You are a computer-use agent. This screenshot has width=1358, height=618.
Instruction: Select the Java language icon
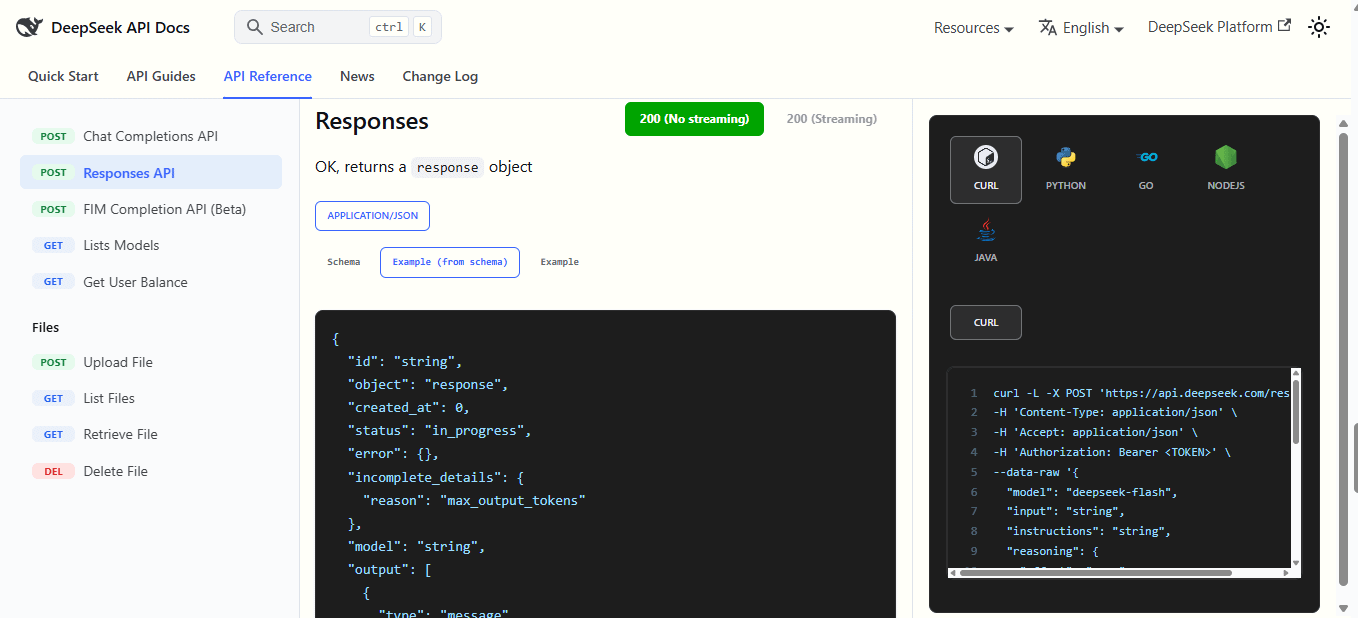click(x=986, y=230)
